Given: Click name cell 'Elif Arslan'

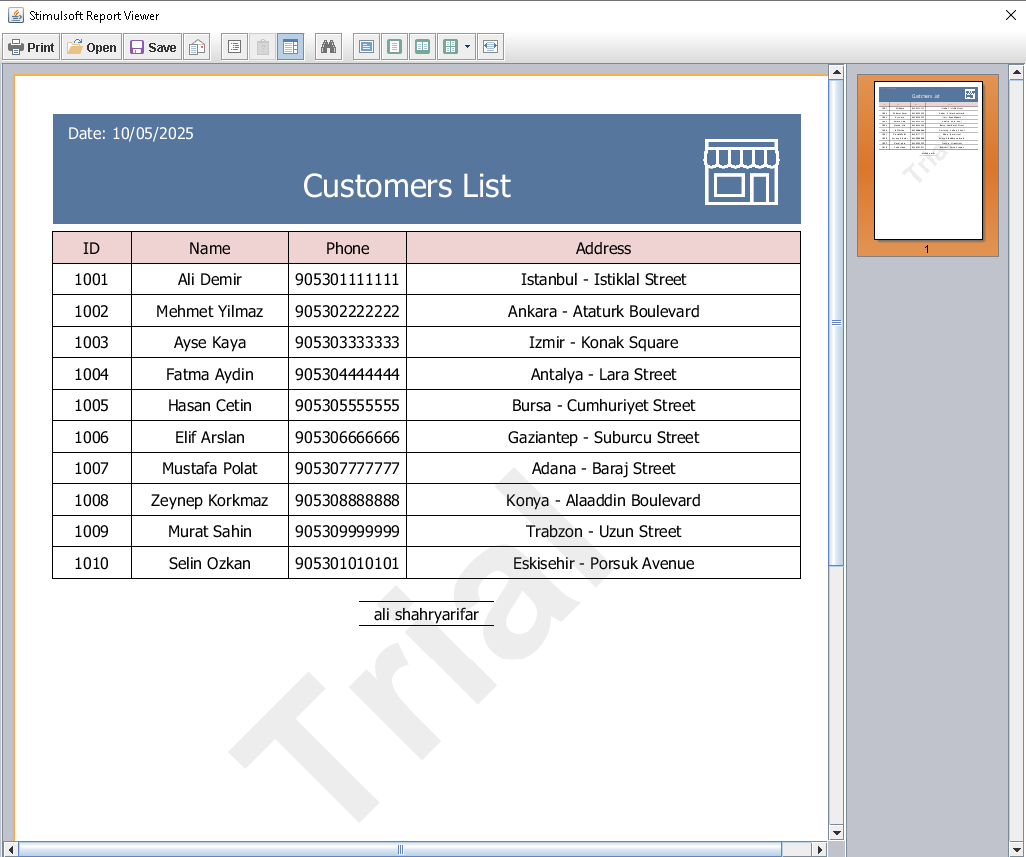Looking at the screenshot, I should [209, 437].
